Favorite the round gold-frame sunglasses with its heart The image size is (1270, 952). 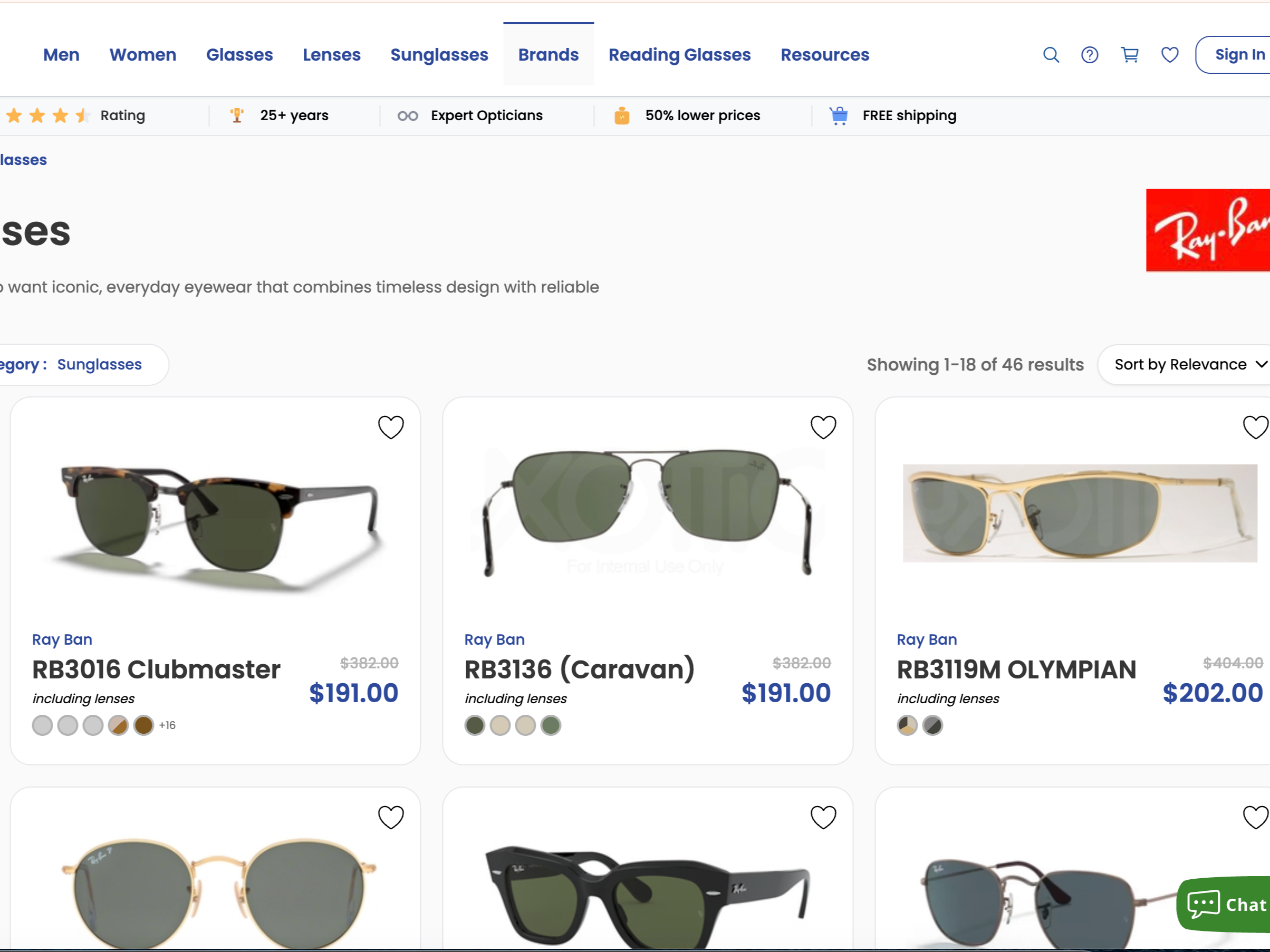pos(391,817)
